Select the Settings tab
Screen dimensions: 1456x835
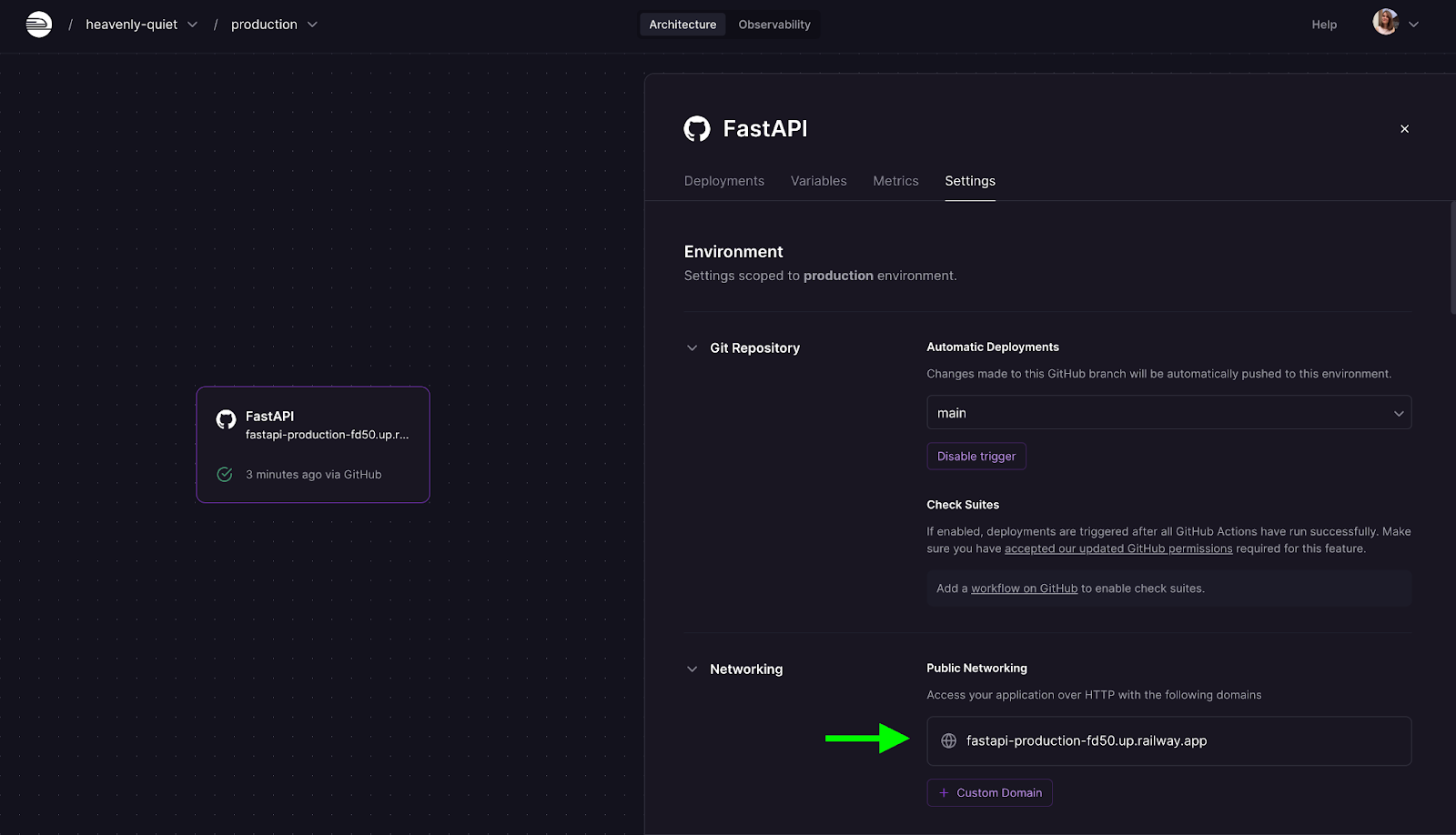point(970,181)
